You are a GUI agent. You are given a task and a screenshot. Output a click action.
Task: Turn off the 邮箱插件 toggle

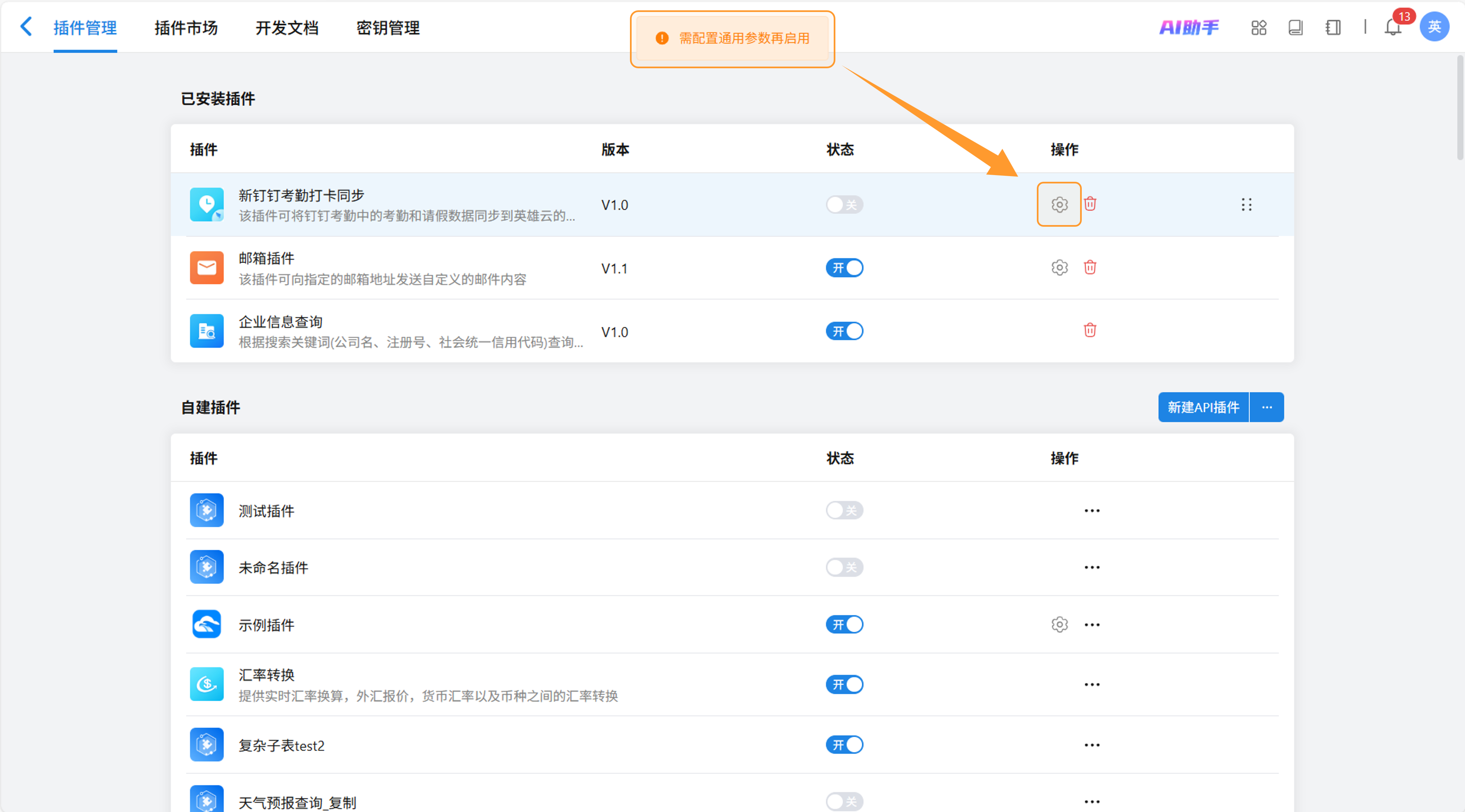(x=844, y=268)
